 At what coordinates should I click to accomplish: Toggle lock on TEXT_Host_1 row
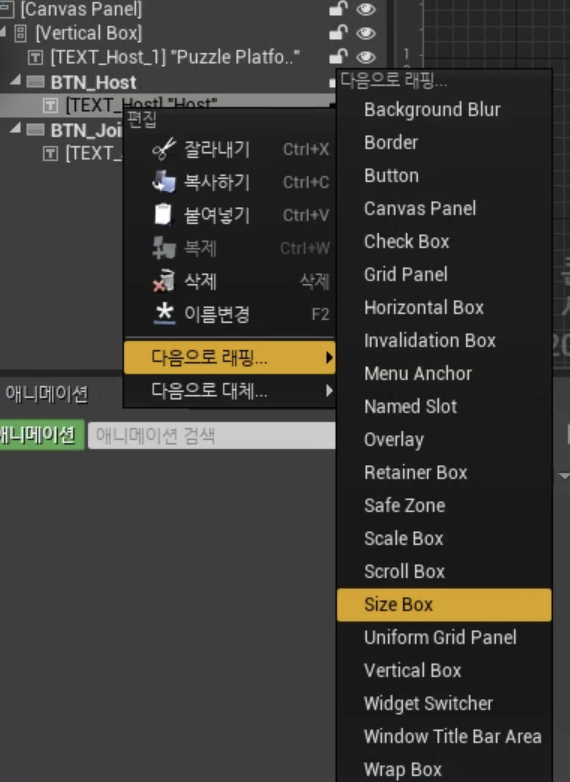click(339, 56)
